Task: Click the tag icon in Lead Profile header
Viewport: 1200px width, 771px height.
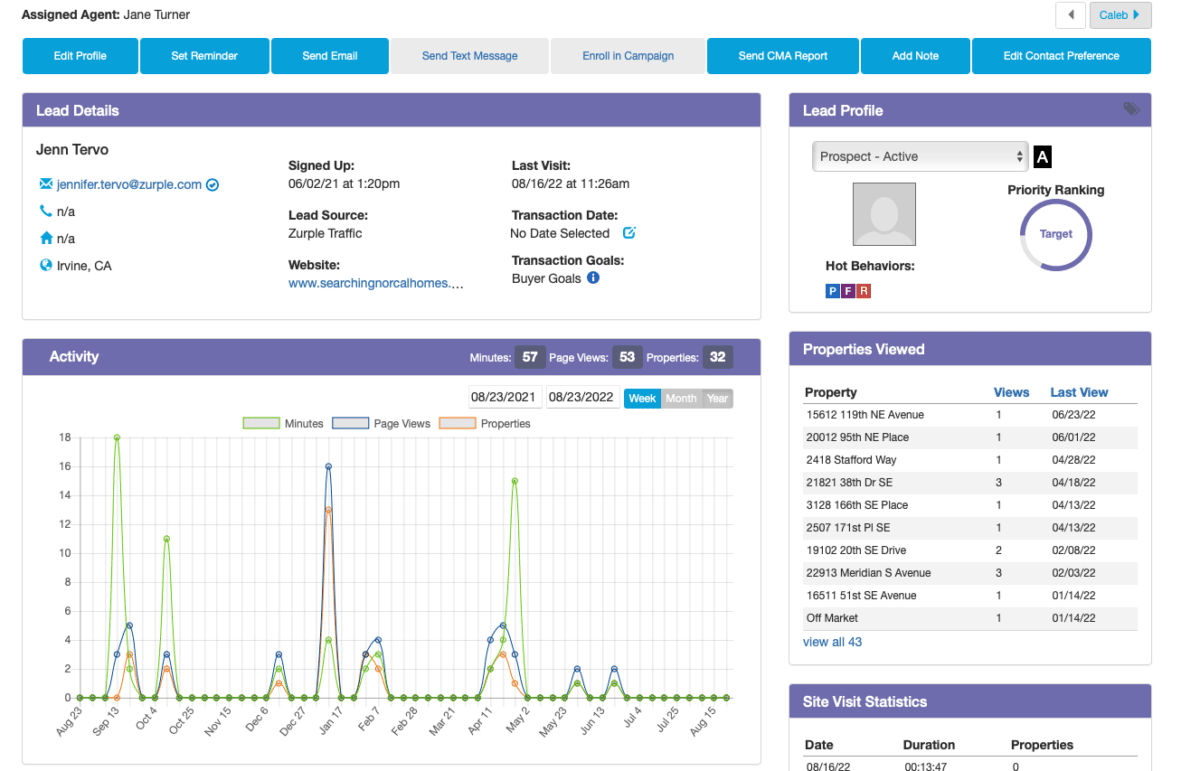Action: tap(1131, 109)
